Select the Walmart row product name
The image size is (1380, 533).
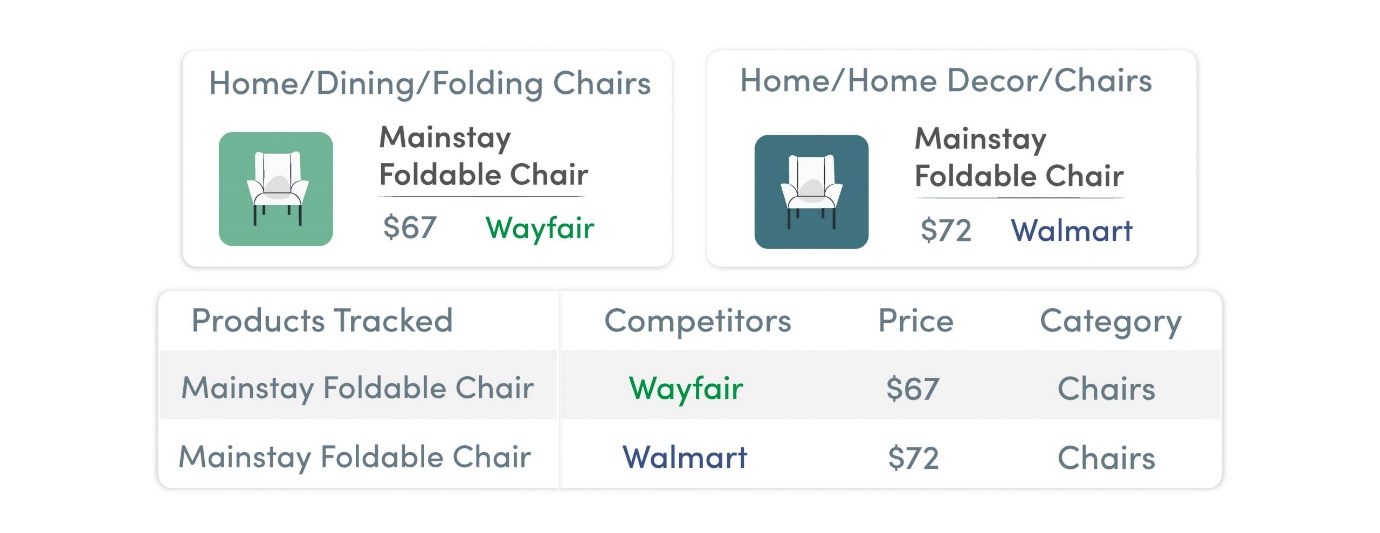pyautogui.click(x=355, y=457)
